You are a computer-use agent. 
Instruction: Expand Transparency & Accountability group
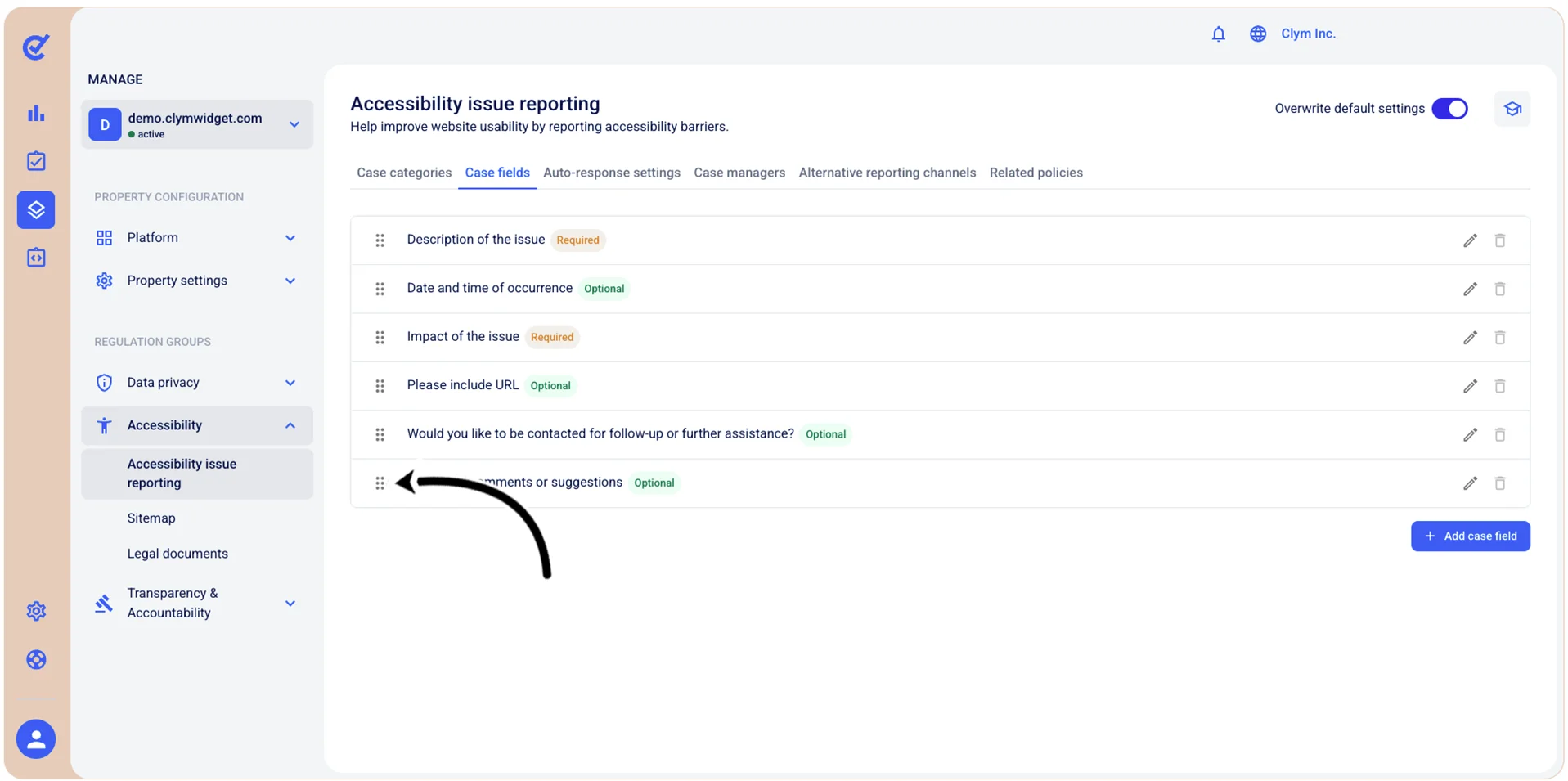click(197, 603)
